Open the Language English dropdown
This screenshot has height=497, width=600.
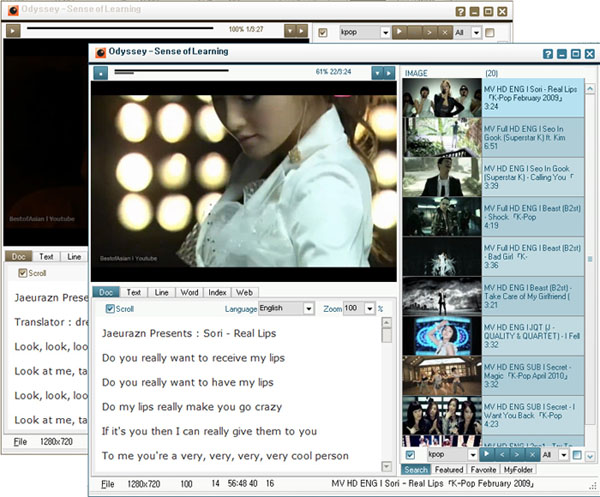pos(308,308)
